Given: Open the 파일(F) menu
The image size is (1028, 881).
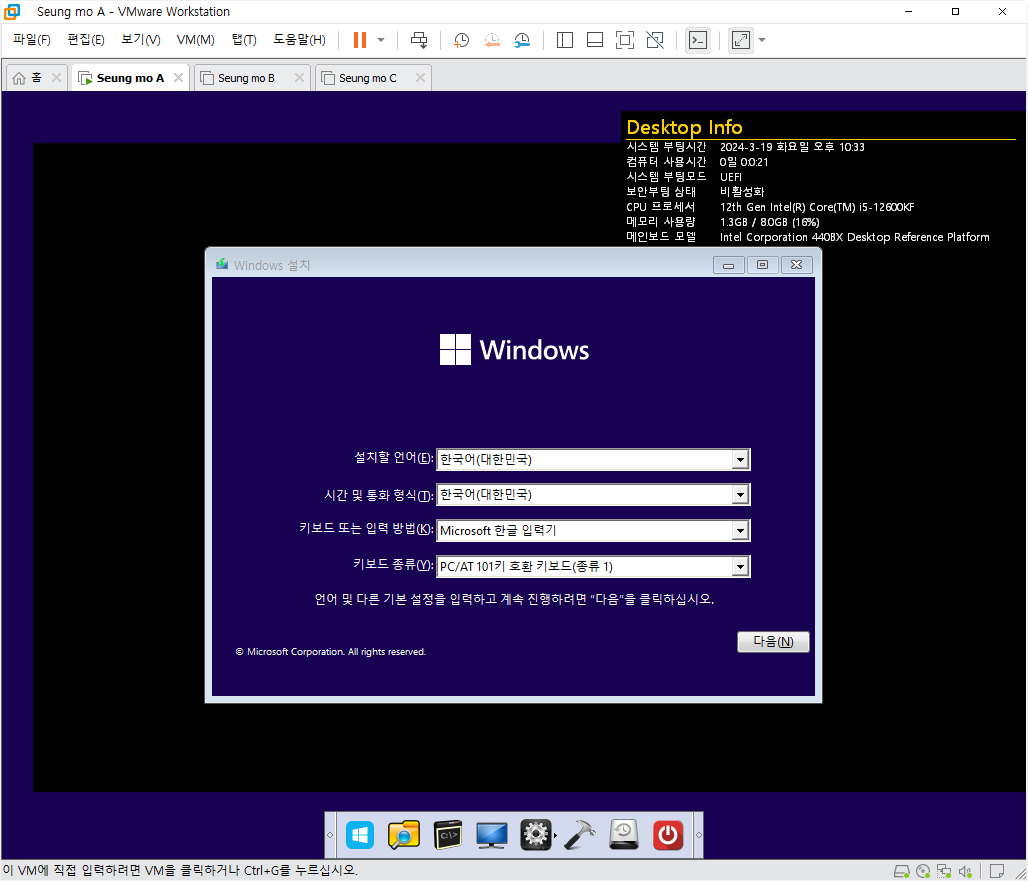Looking at the screenshot, I should [31, 40].
